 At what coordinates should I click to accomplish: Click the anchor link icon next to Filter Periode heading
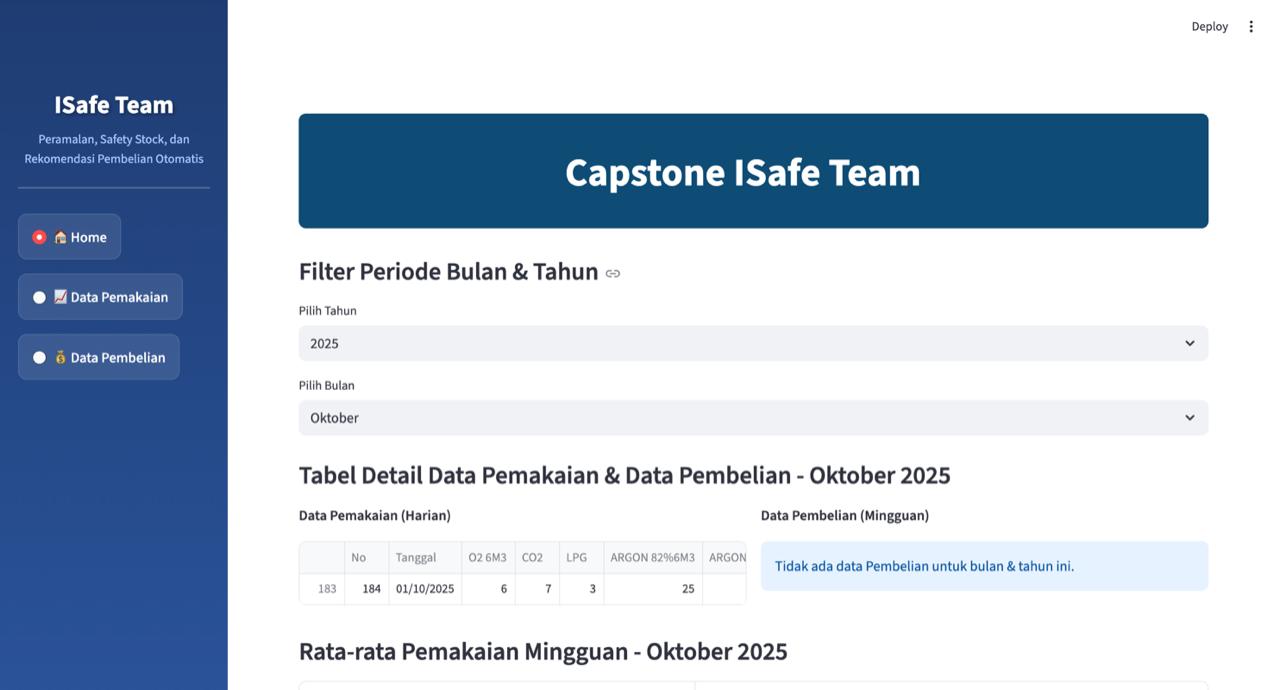pos(612,272)
